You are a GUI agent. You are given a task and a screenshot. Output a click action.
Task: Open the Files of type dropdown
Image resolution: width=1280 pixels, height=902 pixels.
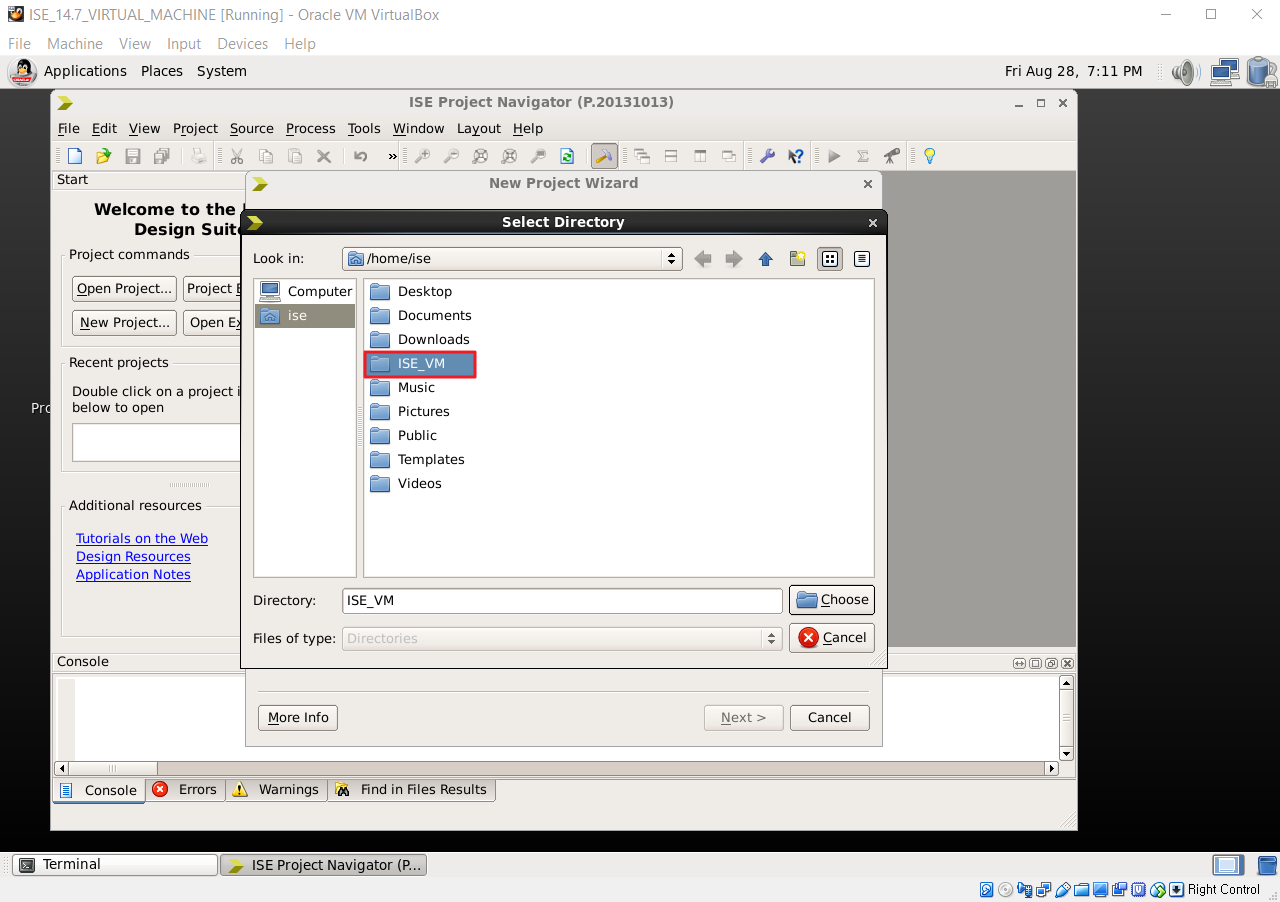point(562,638)
